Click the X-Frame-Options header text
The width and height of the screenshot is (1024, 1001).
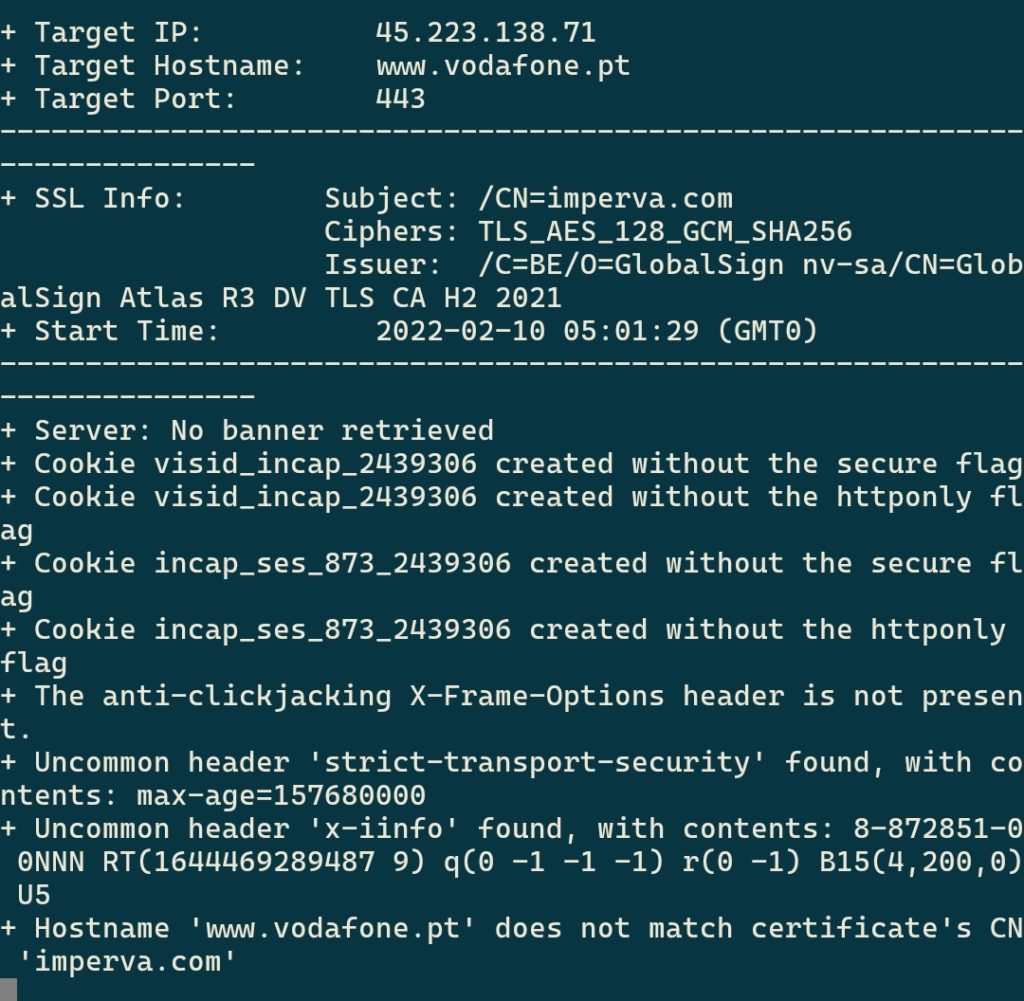pos(537,697)
